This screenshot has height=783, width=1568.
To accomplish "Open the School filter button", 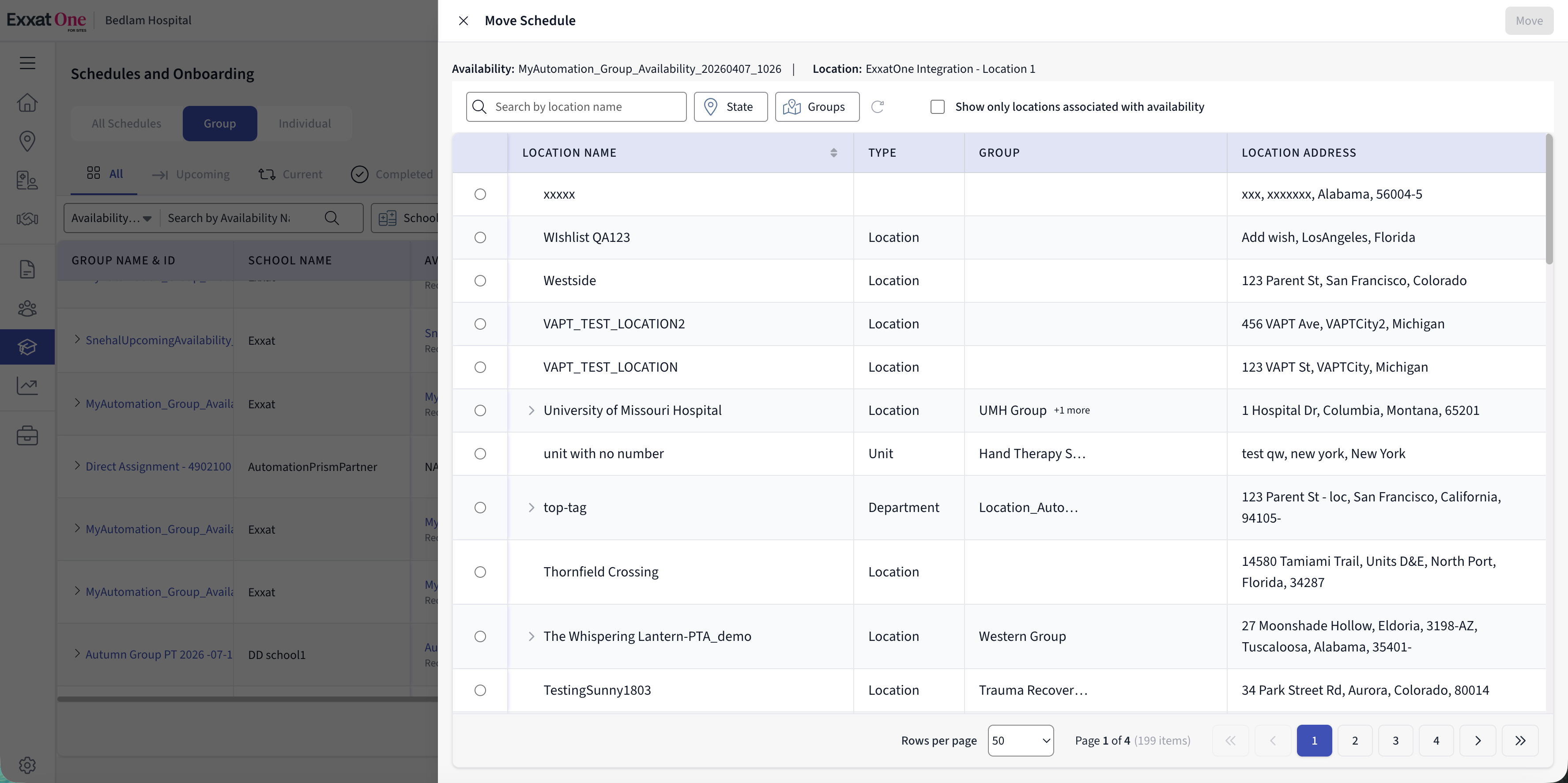I will pos(405,218).
